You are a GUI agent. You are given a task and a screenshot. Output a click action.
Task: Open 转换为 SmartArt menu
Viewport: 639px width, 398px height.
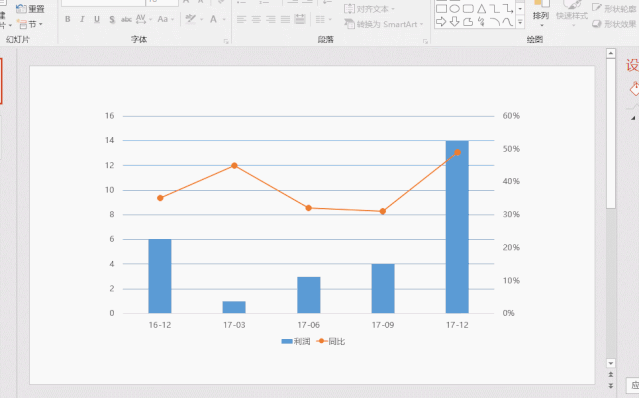click(x=383, y=24)
